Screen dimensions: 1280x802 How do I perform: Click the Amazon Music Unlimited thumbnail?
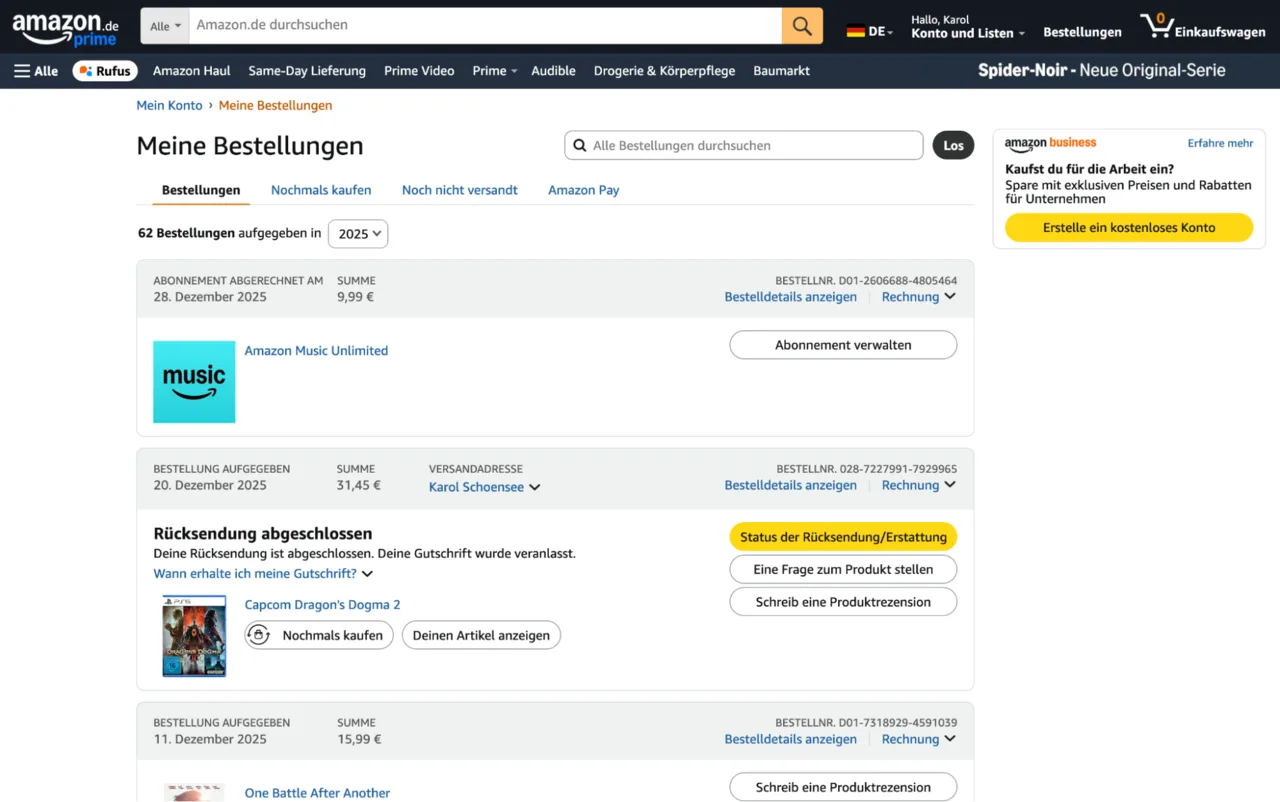tap(194, 382)
